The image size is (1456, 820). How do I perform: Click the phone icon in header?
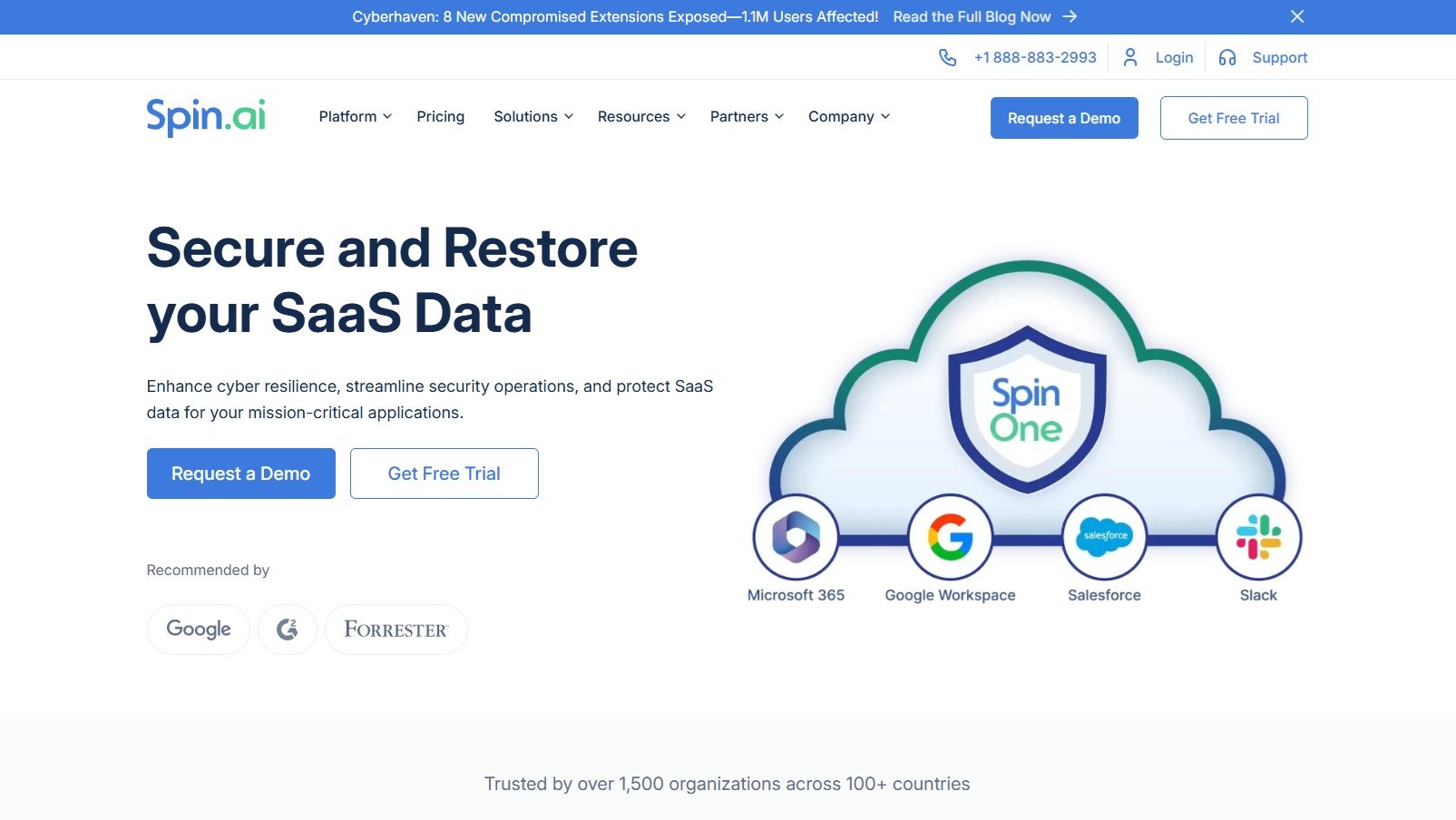[947, 57]
